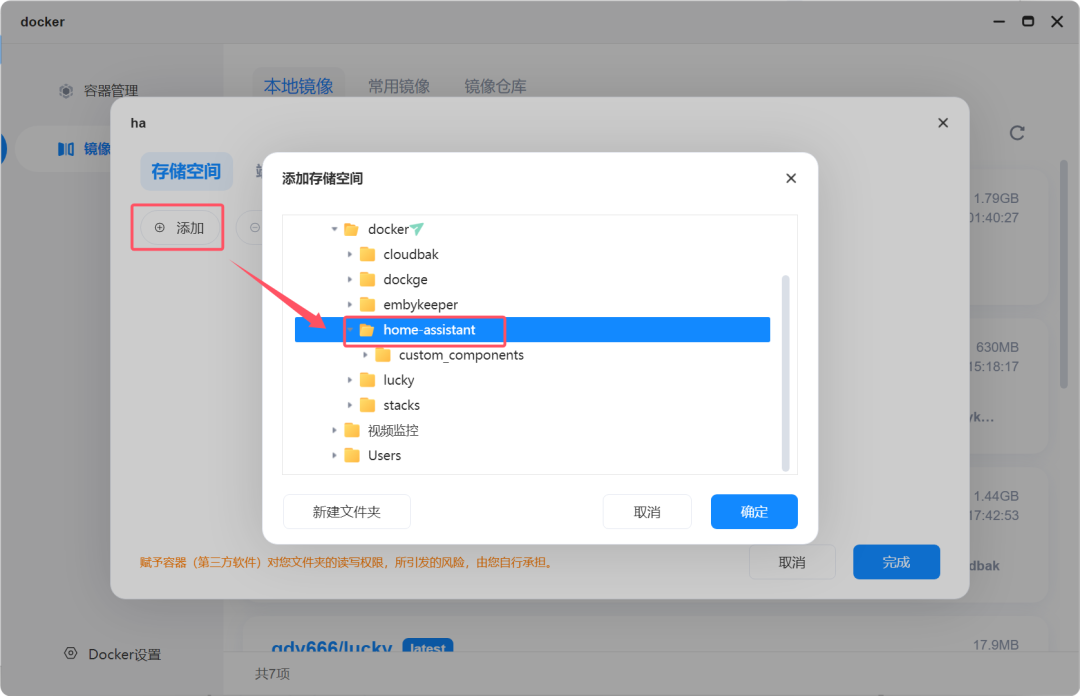Click the stacks folder icon
This screenshot has height=696, width=1080.
tap(368, 405)
